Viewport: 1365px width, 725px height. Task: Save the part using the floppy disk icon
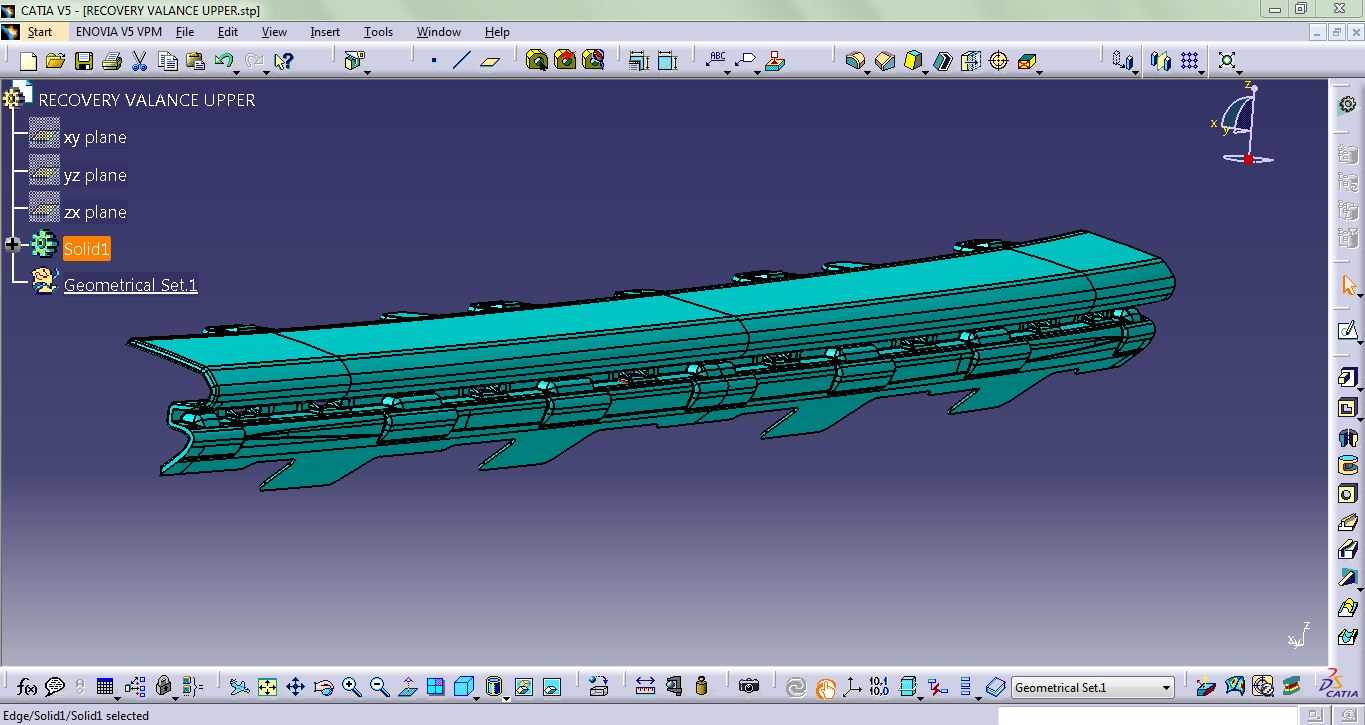84,61
